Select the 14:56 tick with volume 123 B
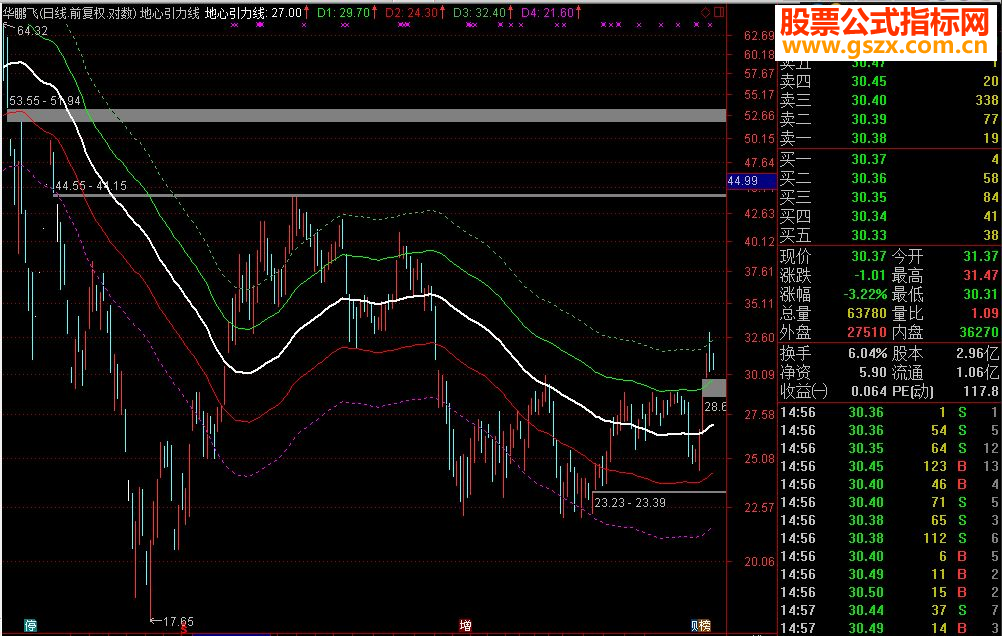The height and width of the screenshot is (636, 1002). point(890,467)
